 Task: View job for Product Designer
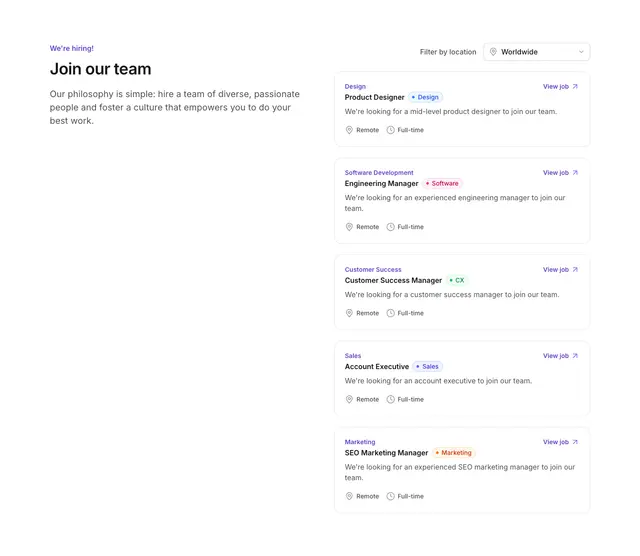pyautogui.click(x=560, y=87)
